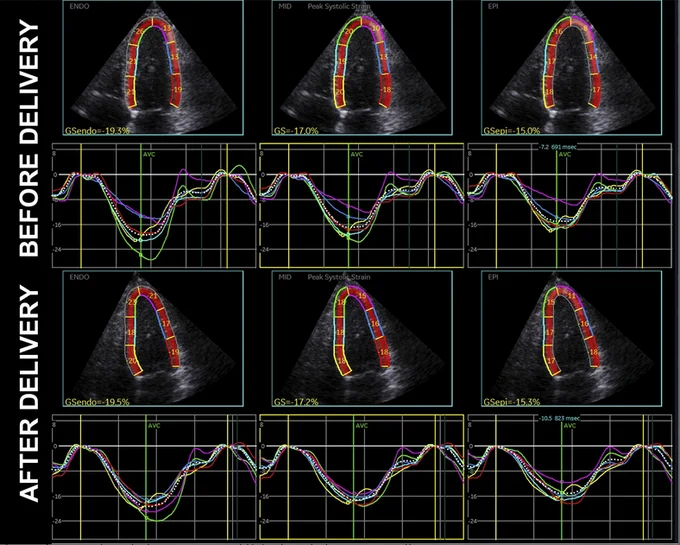
Task: Click the -7.2 691 msec readout
Action: click(558, 147)
